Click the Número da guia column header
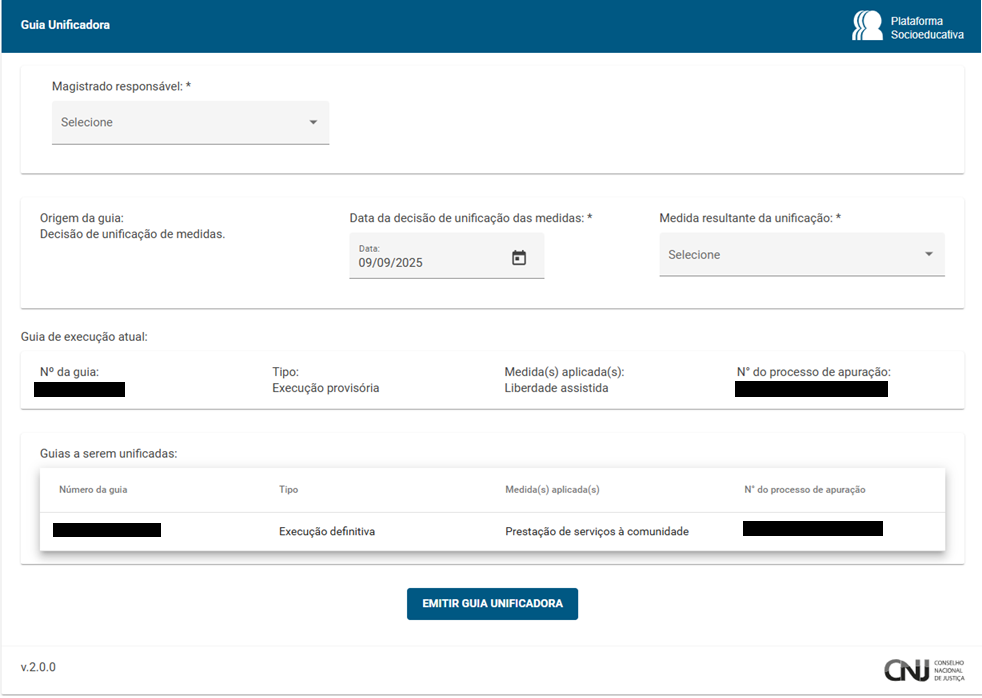Image resolution: width=982 pixels, height=698 pixels. coord(93,490)
